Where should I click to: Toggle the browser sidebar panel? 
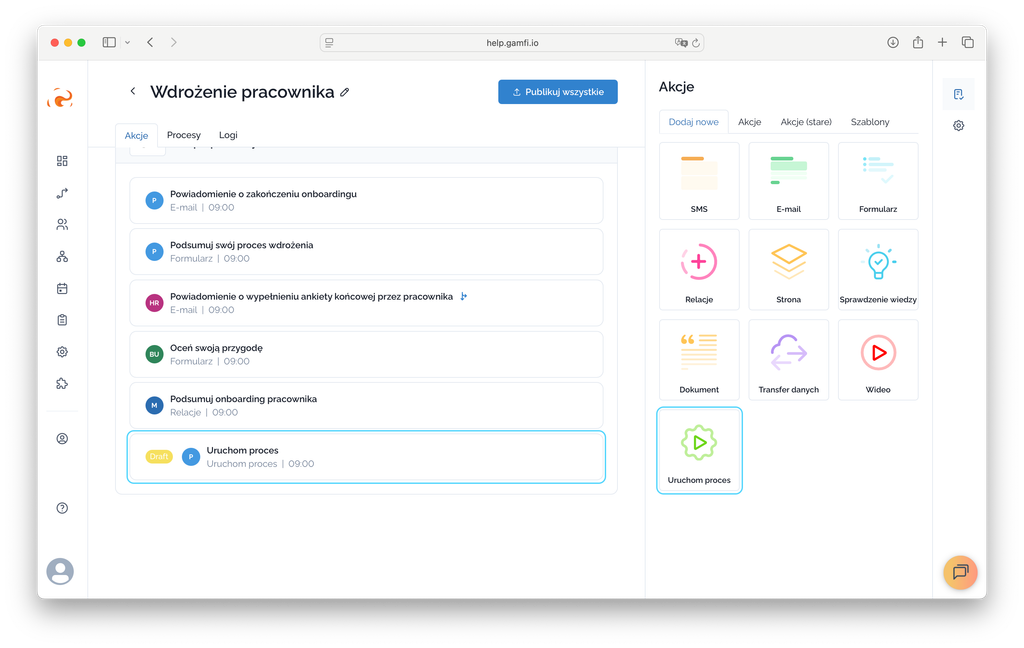[109, 42]
